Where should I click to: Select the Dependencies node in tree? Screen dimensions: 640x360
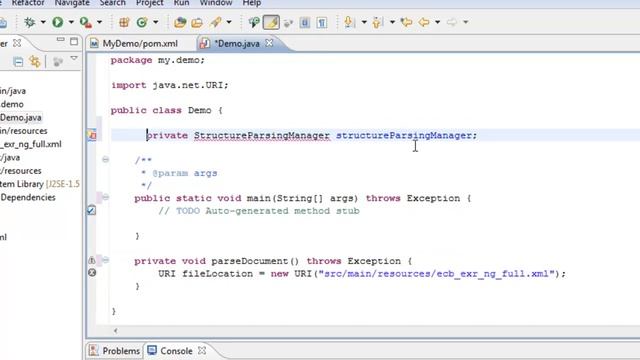(28, 197)
